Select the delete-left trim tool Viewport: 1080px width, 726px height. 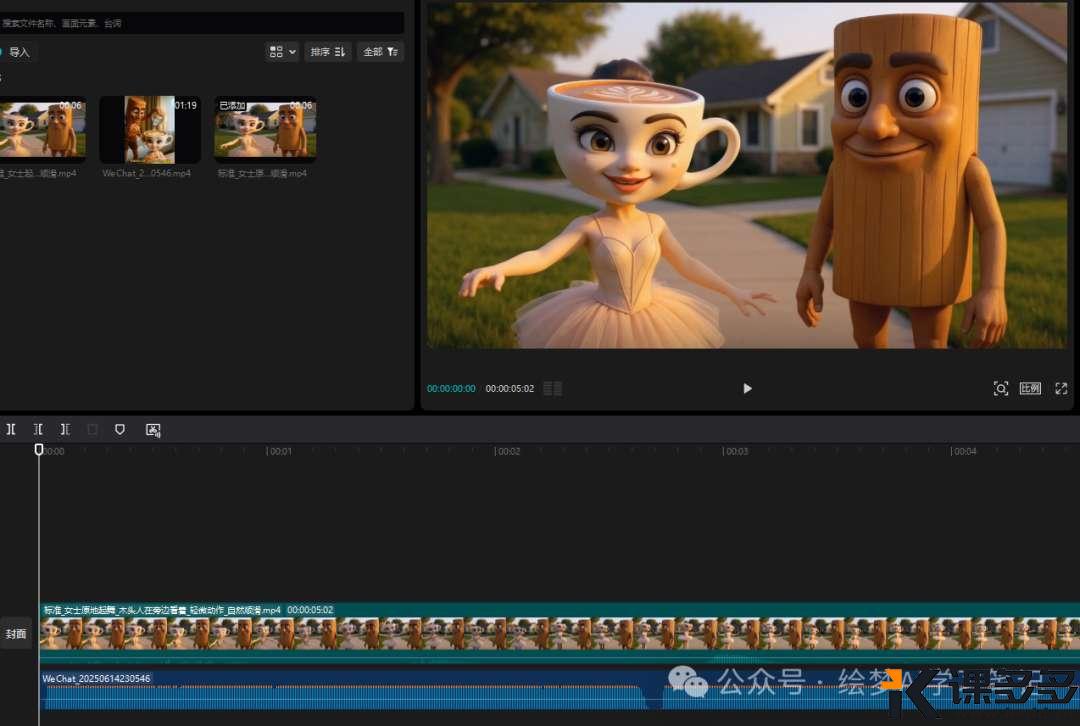38,429
